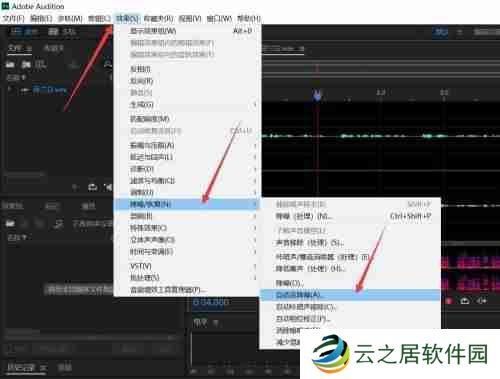The height and width of the screenshot is (379, 500).
Task: Click the third icon in the Files panel toolbar
Action: click(40, 64)
